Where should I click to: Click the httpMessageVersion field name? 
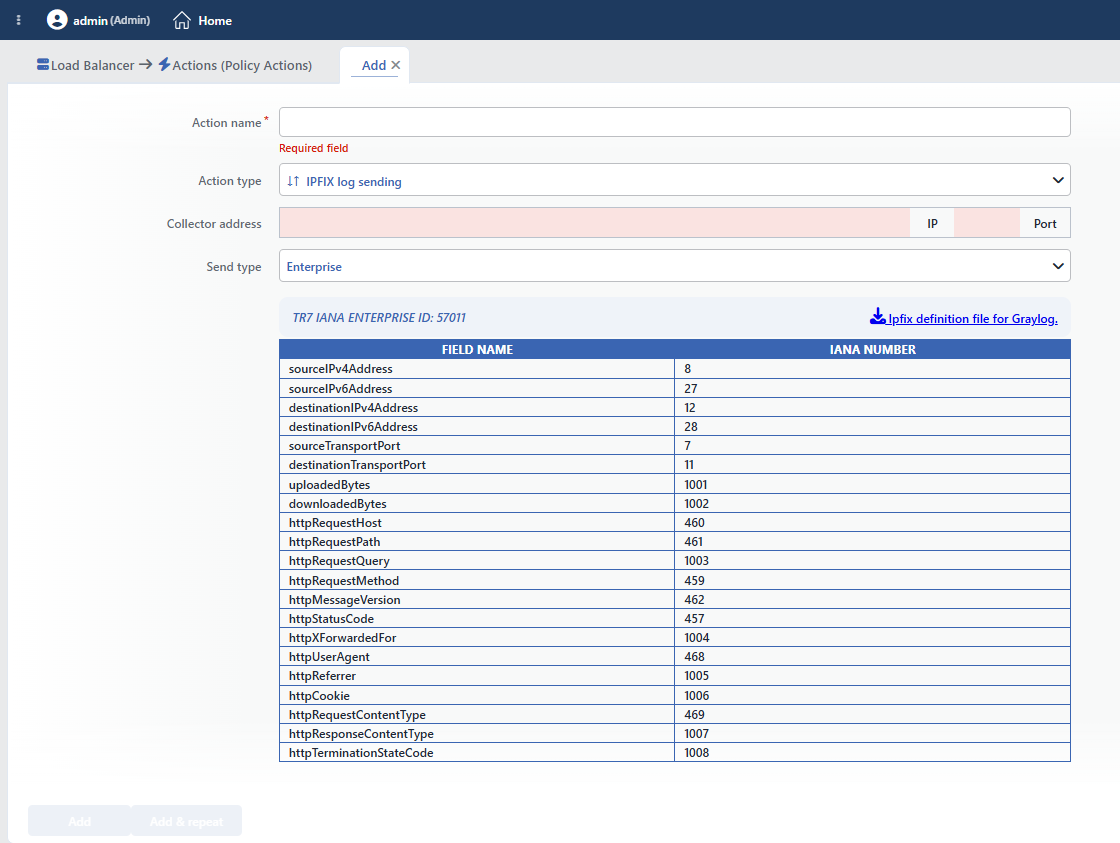(x=344, y=599)
